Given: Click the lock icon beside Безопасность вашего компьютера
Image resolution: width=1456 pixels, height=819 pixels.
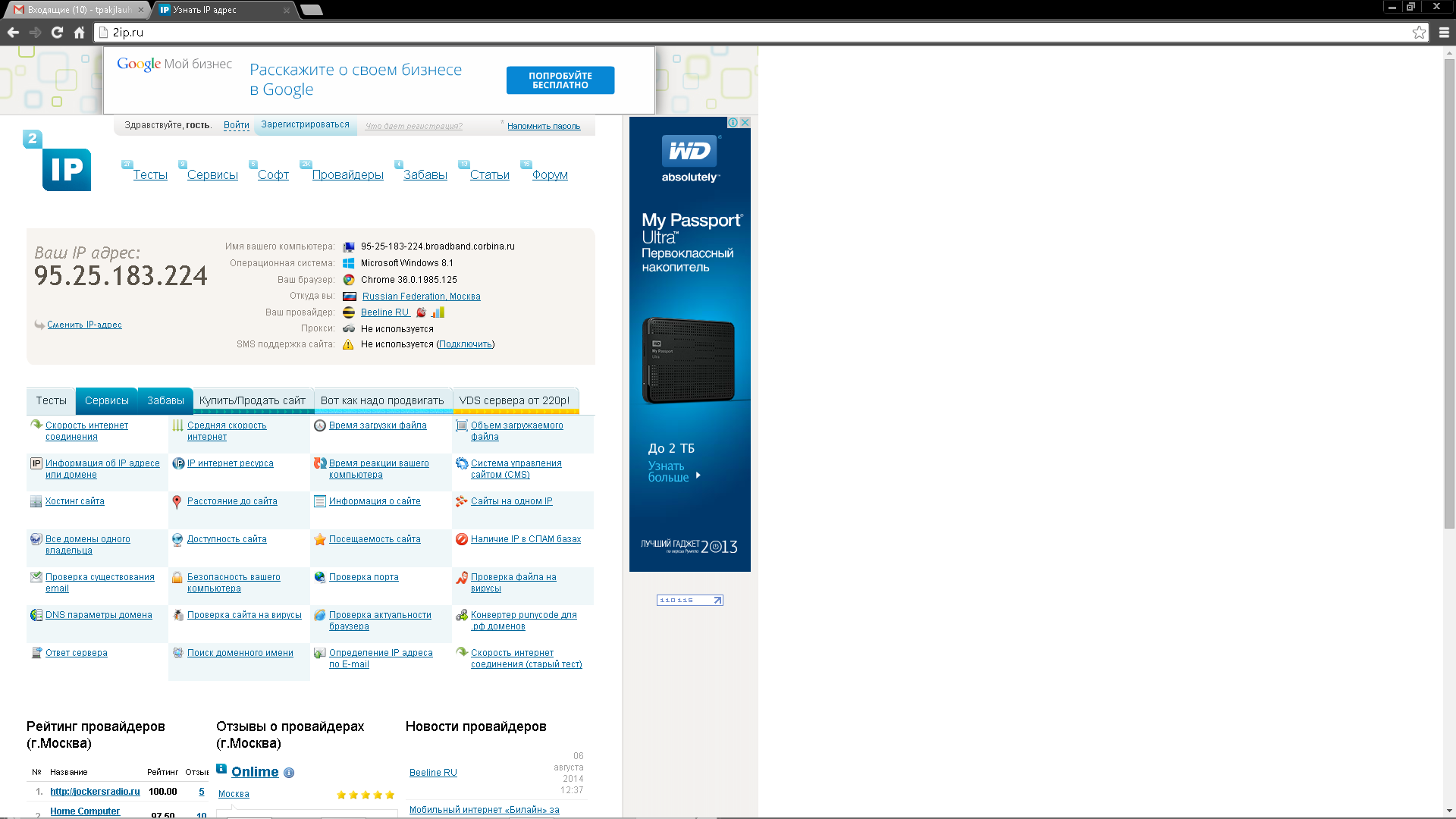Looking at the screenshot, I should click(177, 577).
